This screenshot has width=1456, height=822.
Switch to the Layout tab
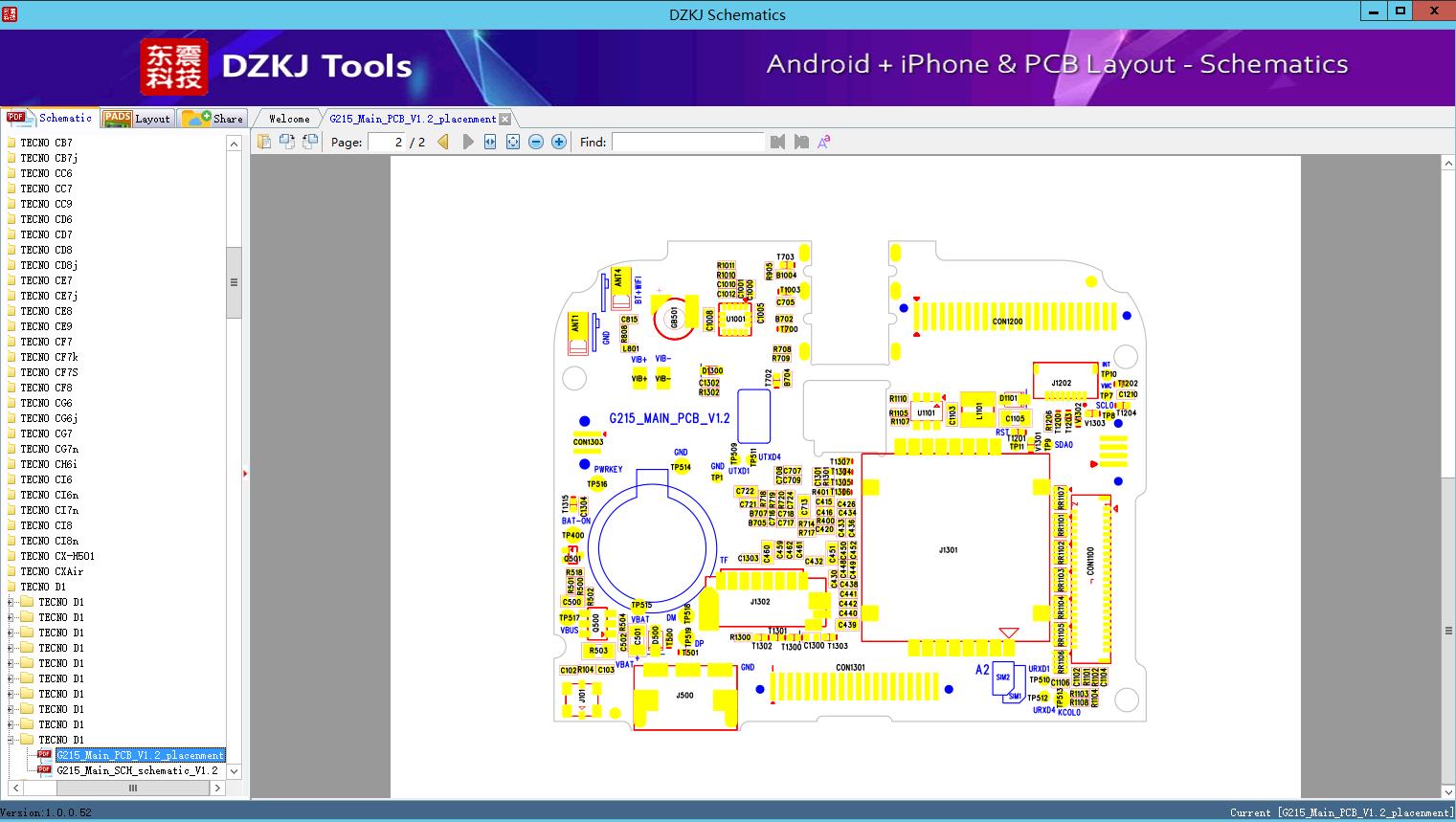pos(137,119)
